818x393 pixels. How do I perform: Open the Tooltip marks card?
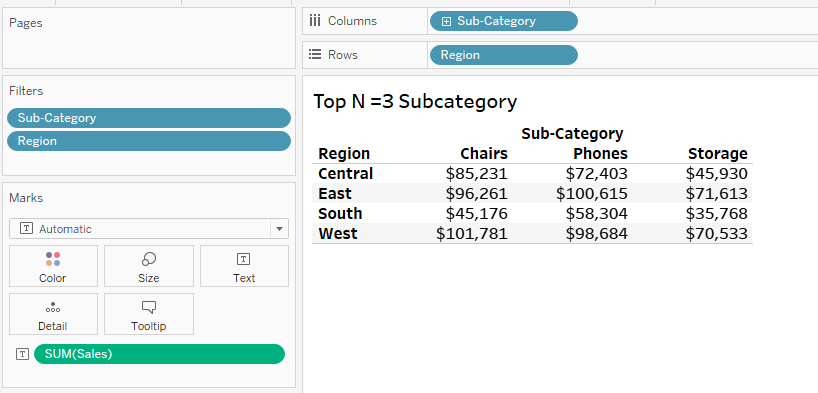tap(149, 314)
